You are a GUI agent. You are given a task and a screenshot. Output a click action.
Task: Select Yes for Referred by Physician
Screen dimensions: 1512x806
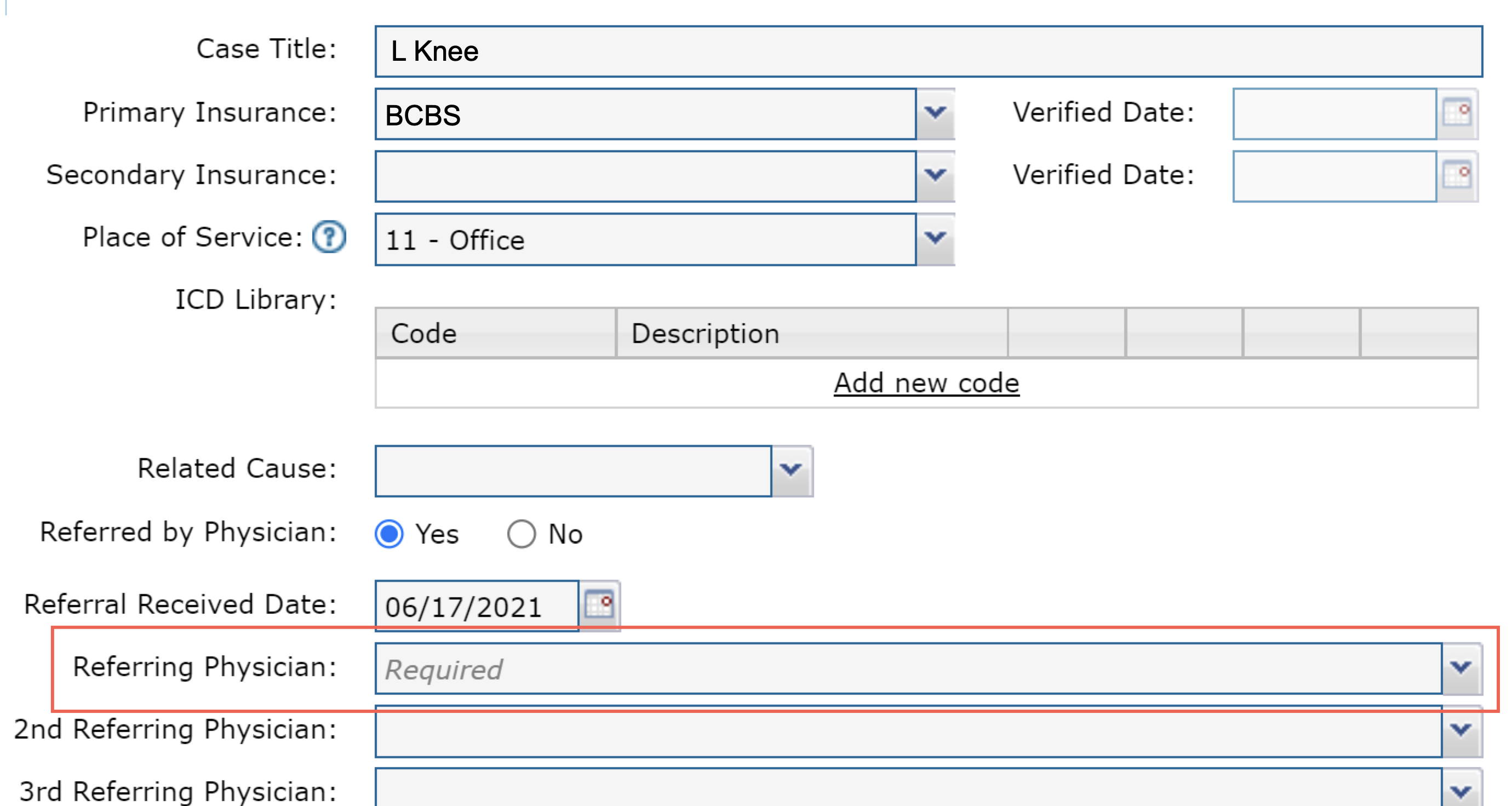click(389, 534)
